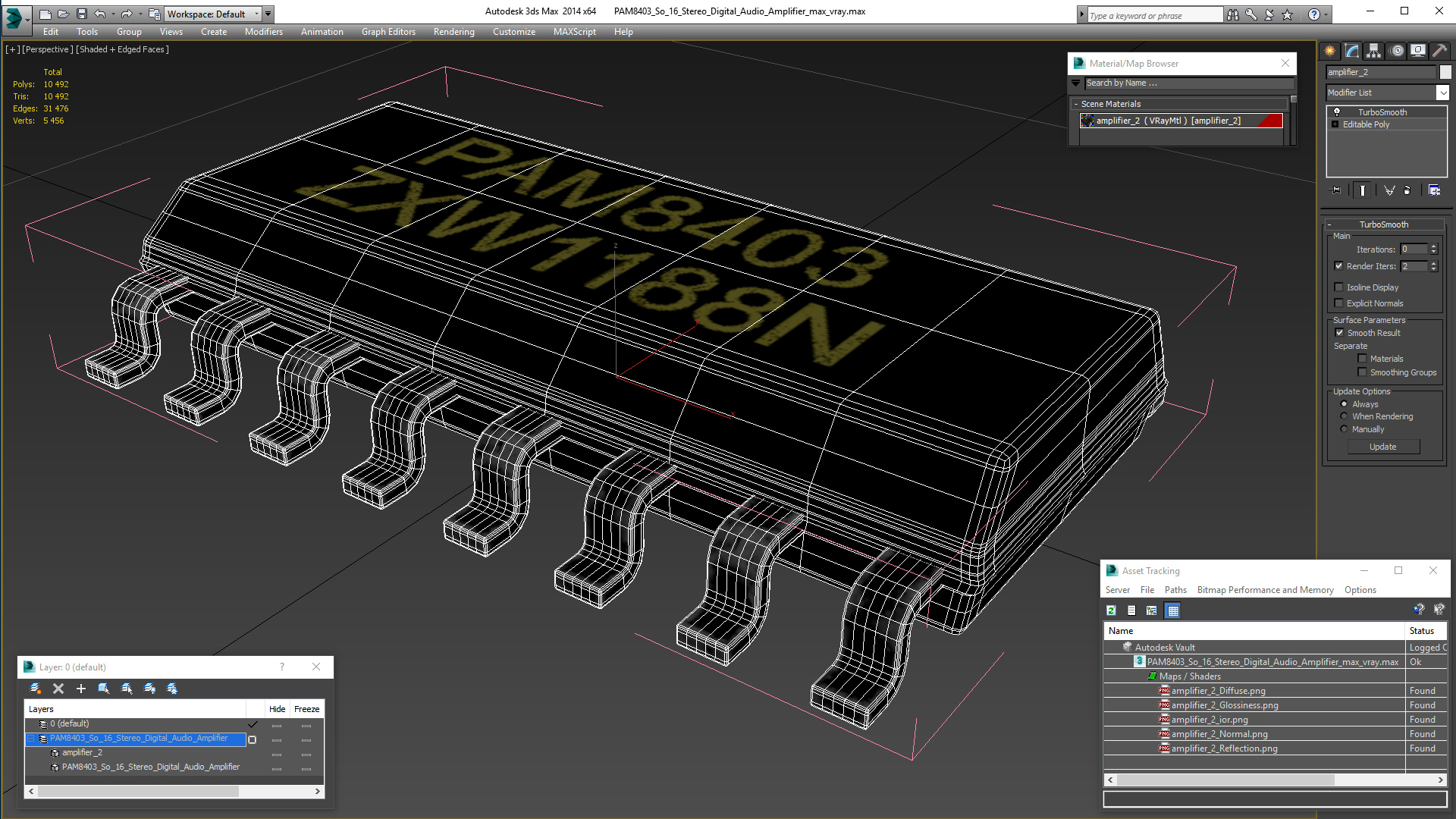Open Bitmap Performance and Memory menu

tap(1265, 590)
